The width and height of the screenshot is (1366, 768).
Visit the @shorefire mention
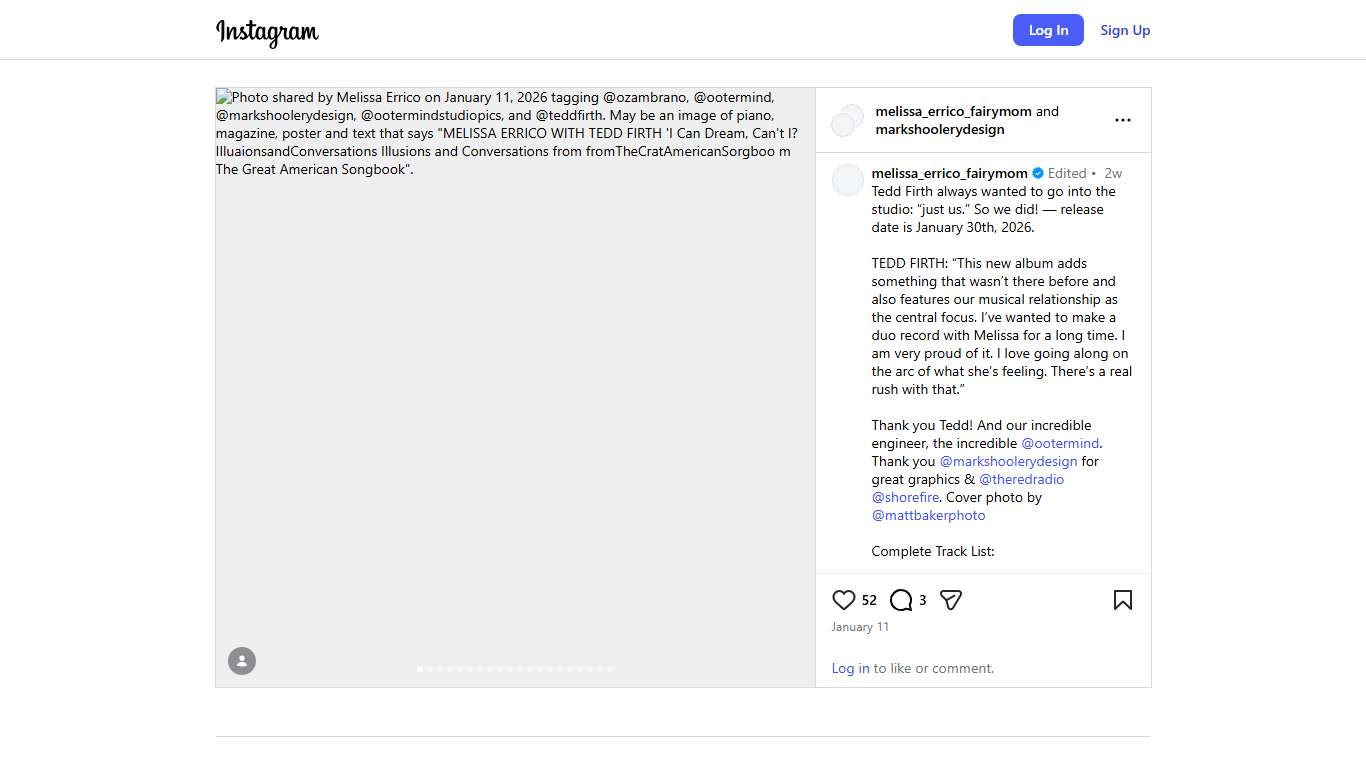pyautogui.click(x=905, y=497)
